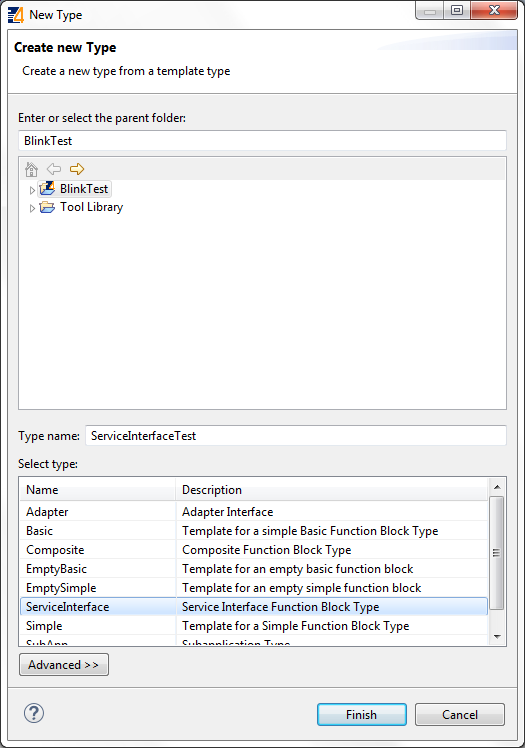525x748 pixels.
Task: Sort the type list by Name column header
Action: pyautogui.click(x=98, y=489)
